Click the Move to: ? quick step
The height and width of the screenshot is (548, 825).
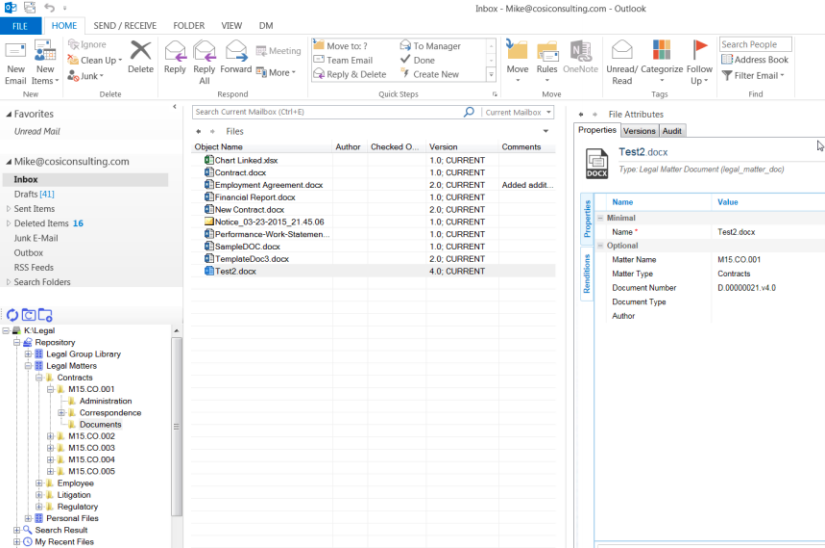340,46
